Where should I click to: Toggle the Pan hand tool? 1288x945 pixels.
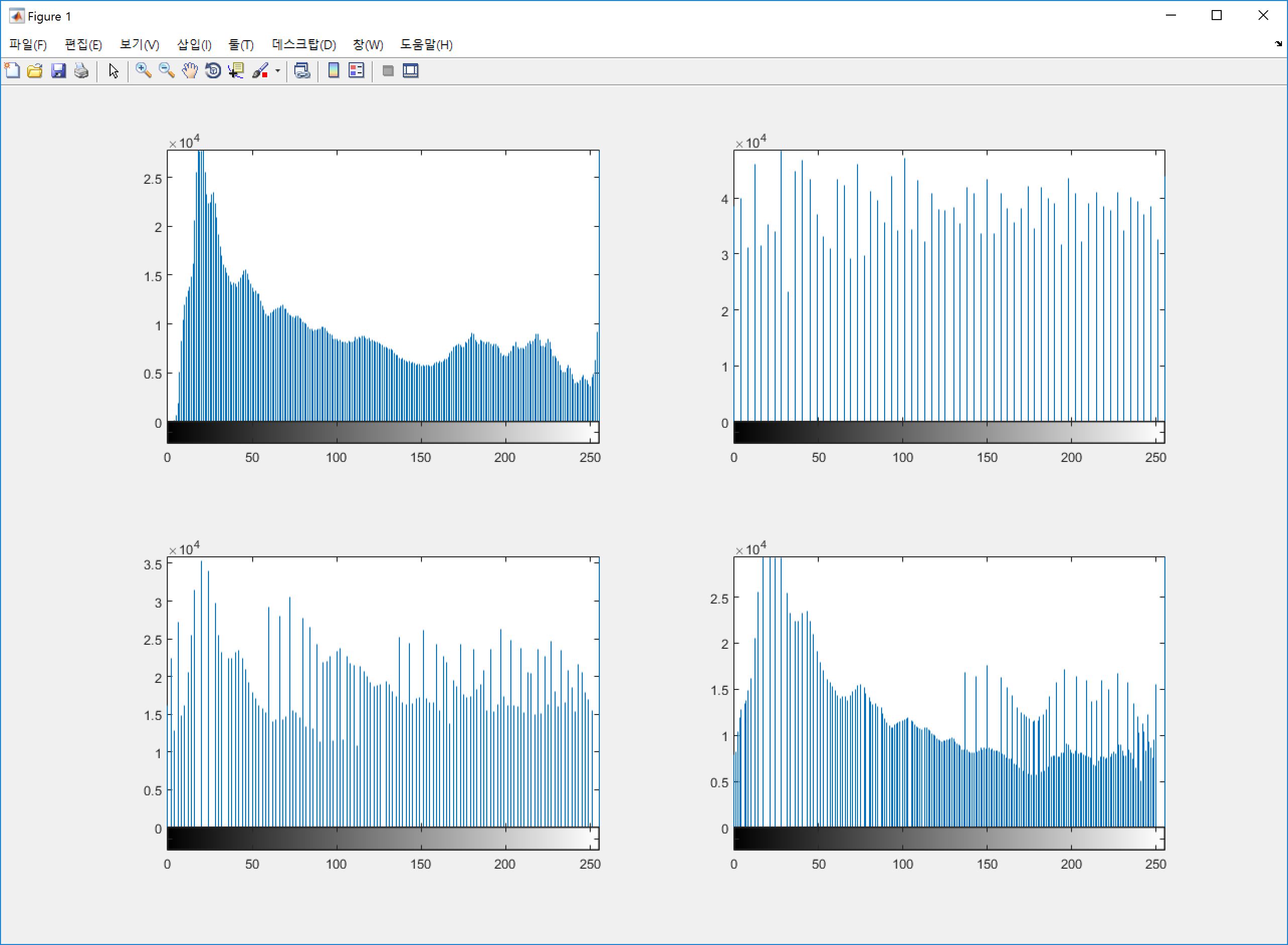189,71
